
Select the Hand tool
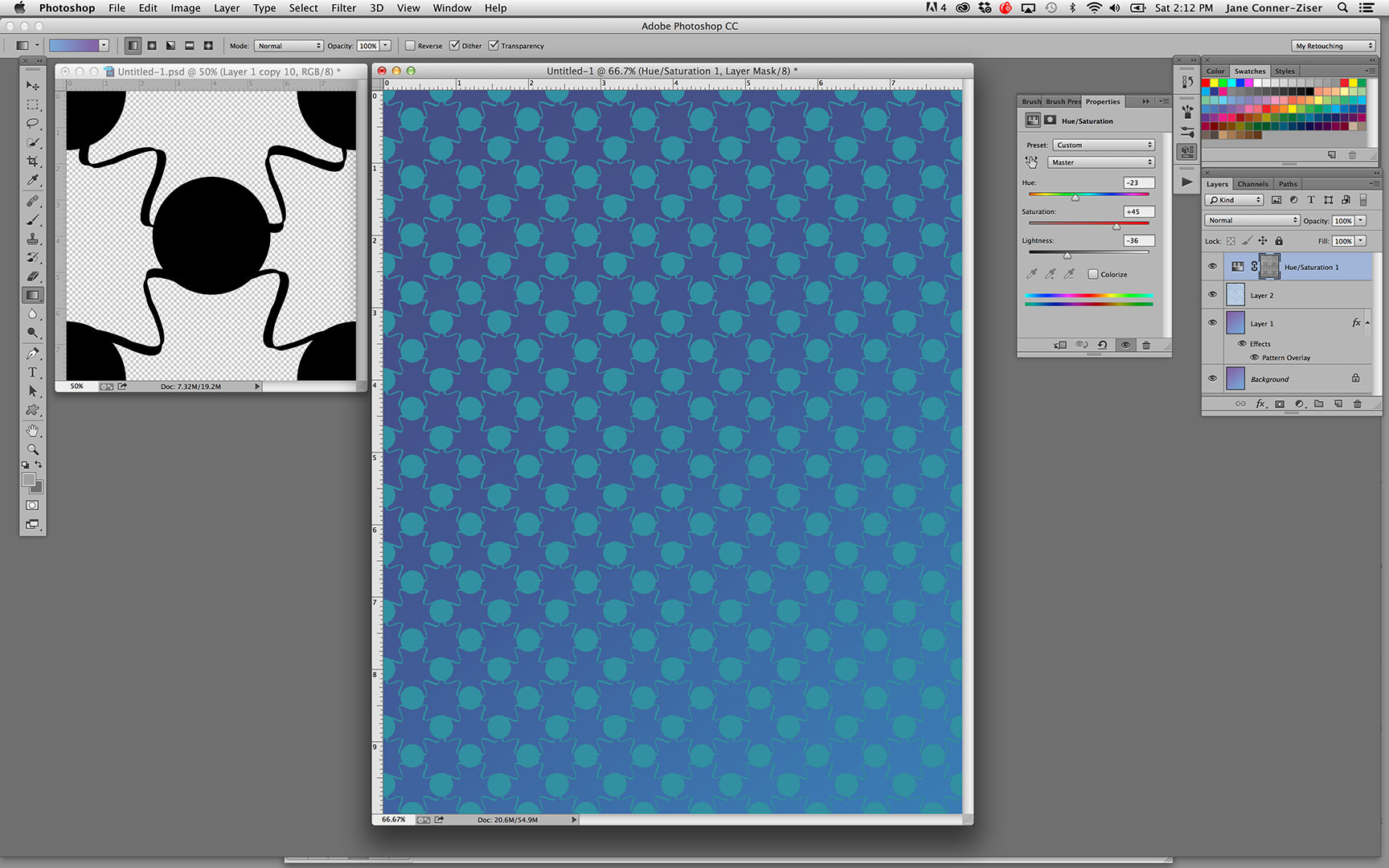pos(32,431)
